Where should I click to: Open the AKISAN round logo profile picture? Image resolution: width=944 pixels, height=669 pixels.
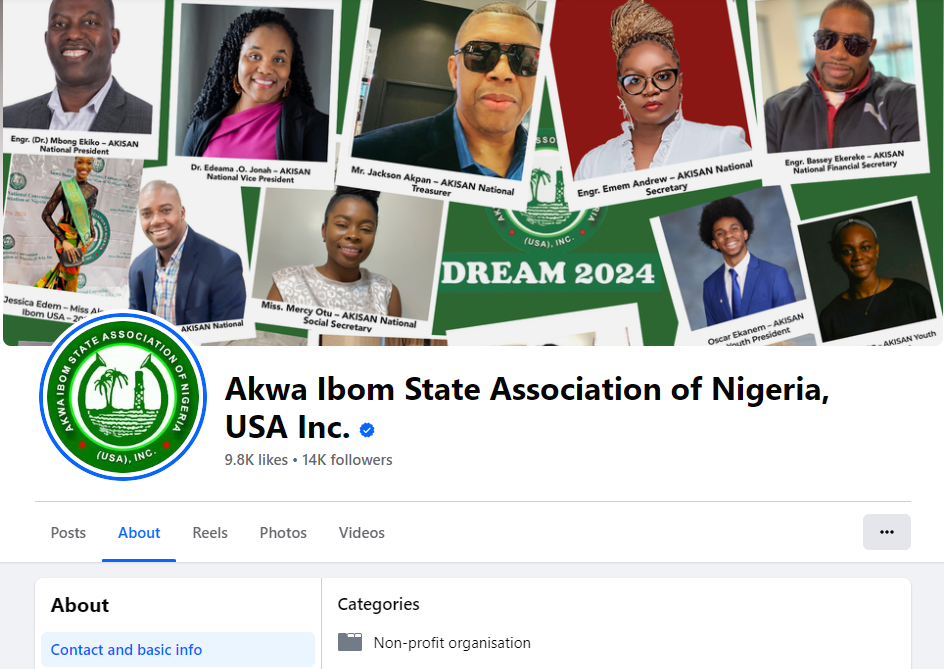coord(123,396)
